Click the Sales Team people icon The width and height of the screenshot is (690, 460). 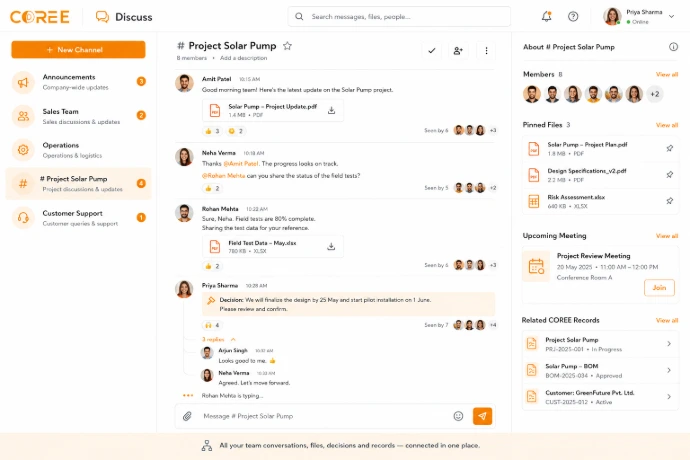[23, 116]
